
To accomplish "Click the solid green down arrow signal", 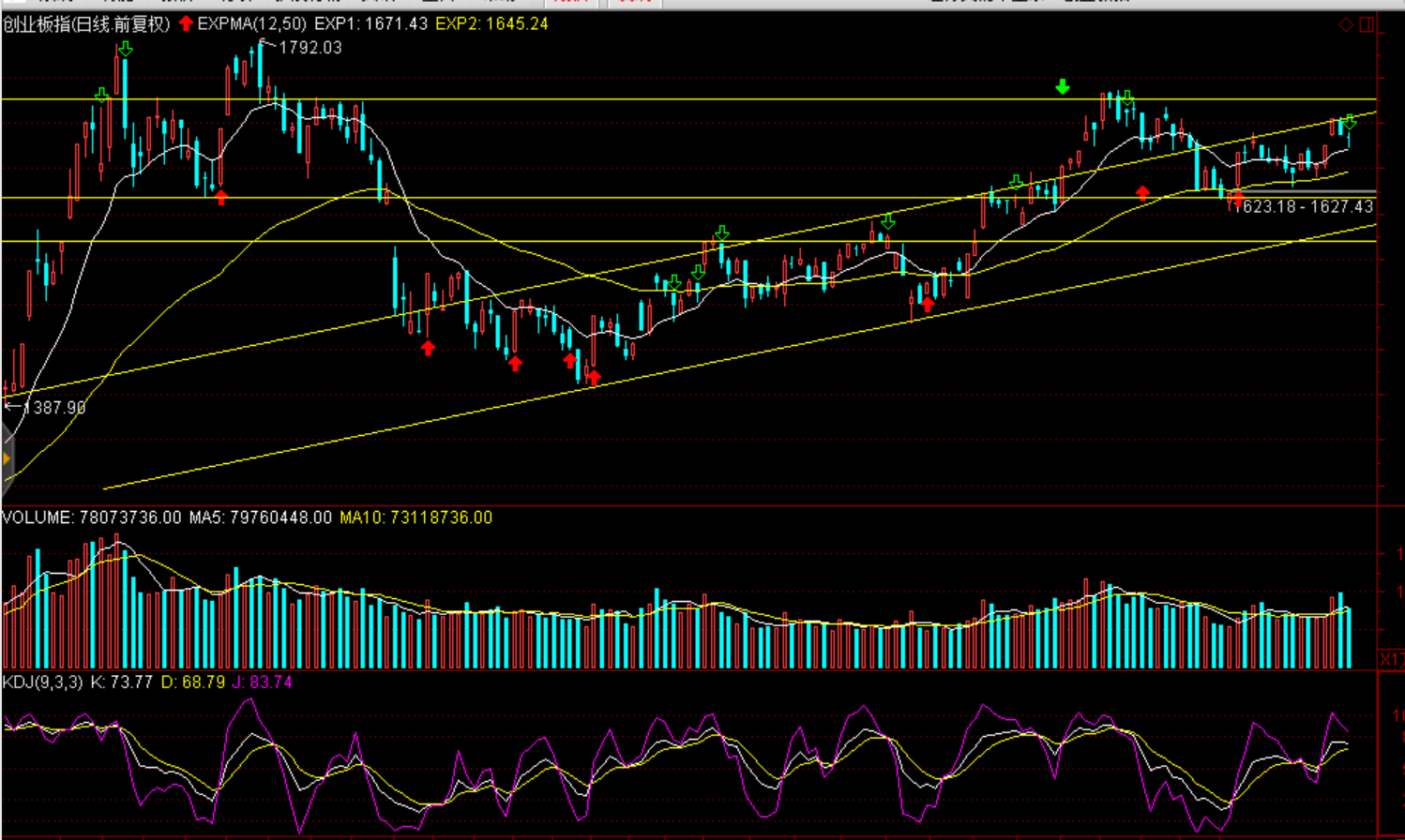I will coord(1062,87).
